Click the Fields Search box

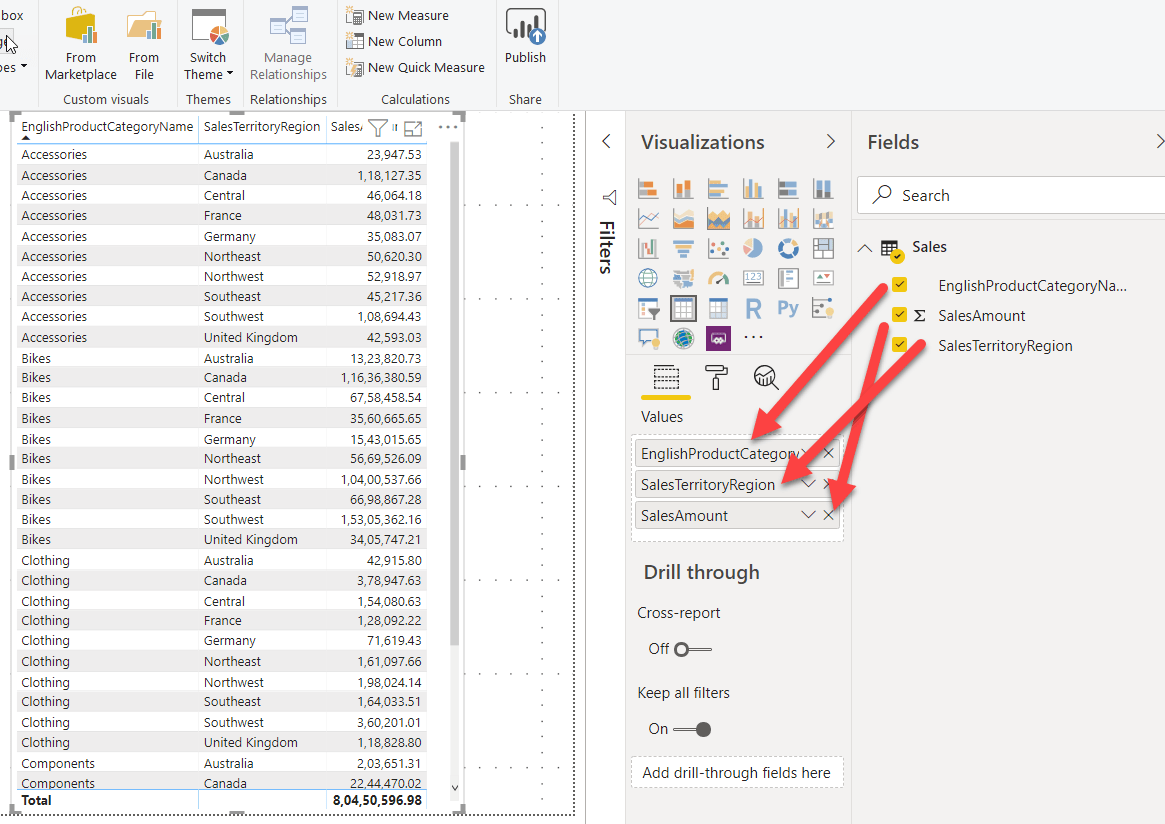tap(1010, 195)
